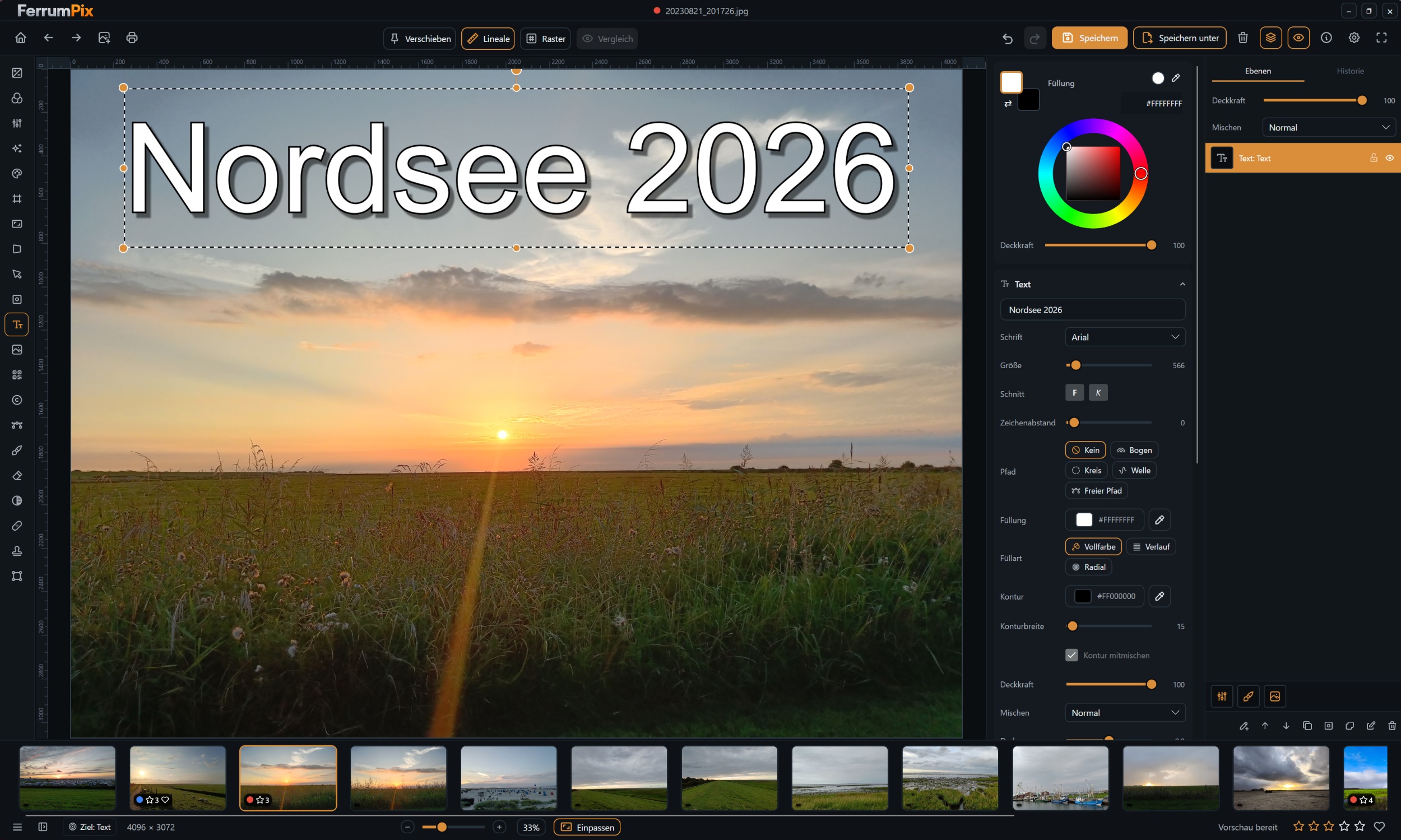Viewport: 1401px width, 840px height.
Task: Click the Undo arrow icon
Action: click(x=1008, y=38)
